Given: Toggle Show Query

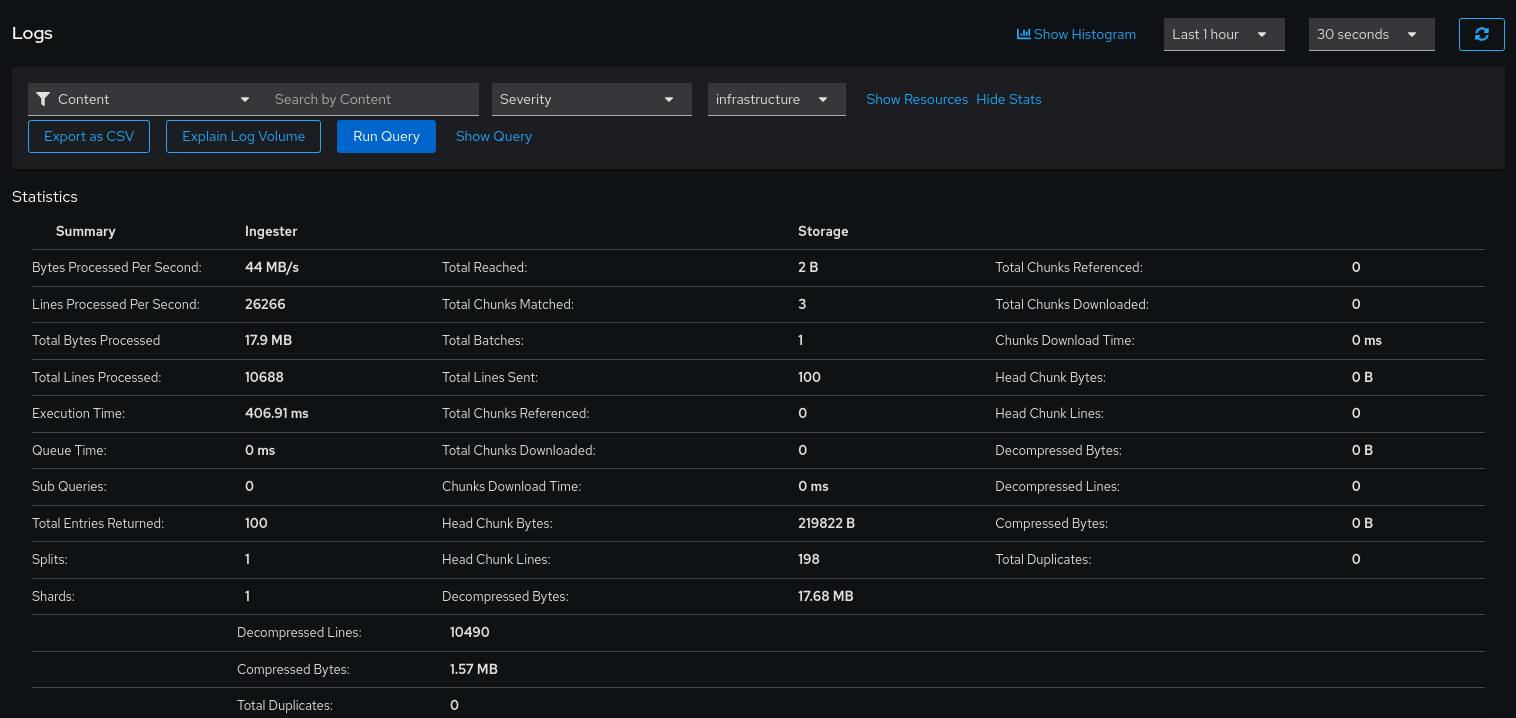Looking at the screenshot, I should tap(493, 136).
